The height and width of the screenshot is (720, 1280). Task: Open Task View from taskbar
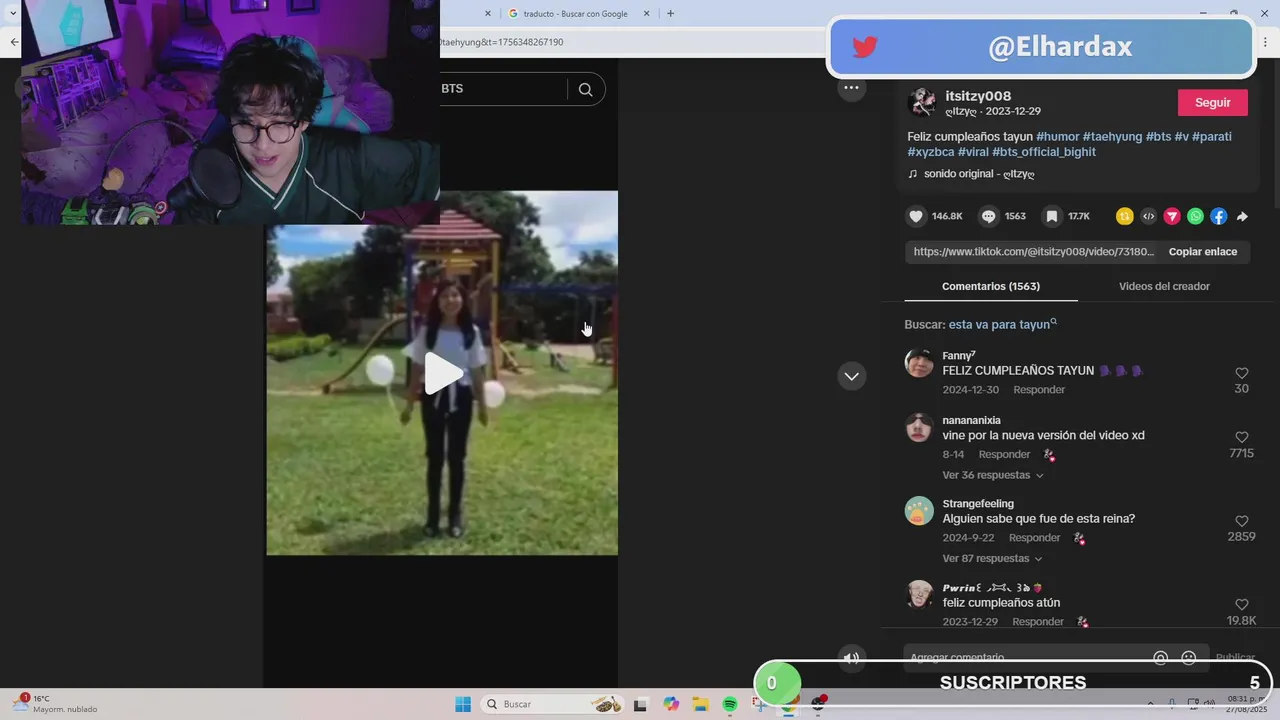[x=640, y=704]
